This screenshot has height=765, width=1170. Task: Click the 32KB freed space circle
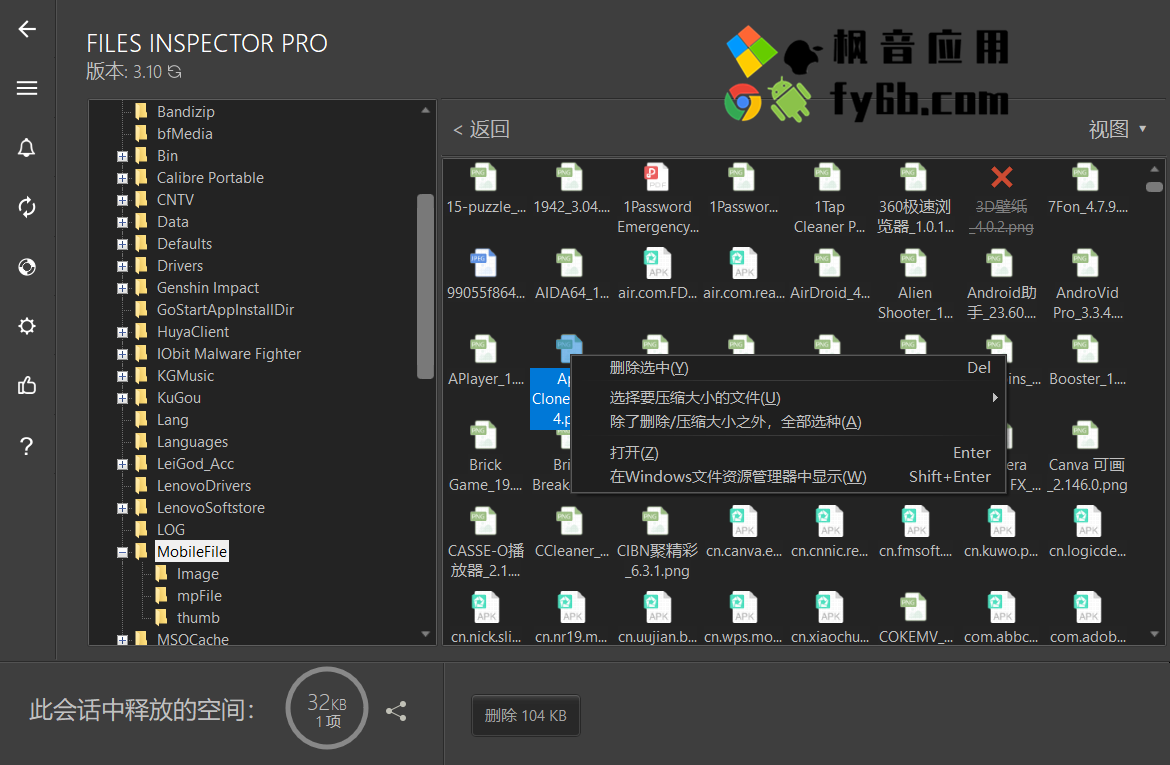coord(327,709)
